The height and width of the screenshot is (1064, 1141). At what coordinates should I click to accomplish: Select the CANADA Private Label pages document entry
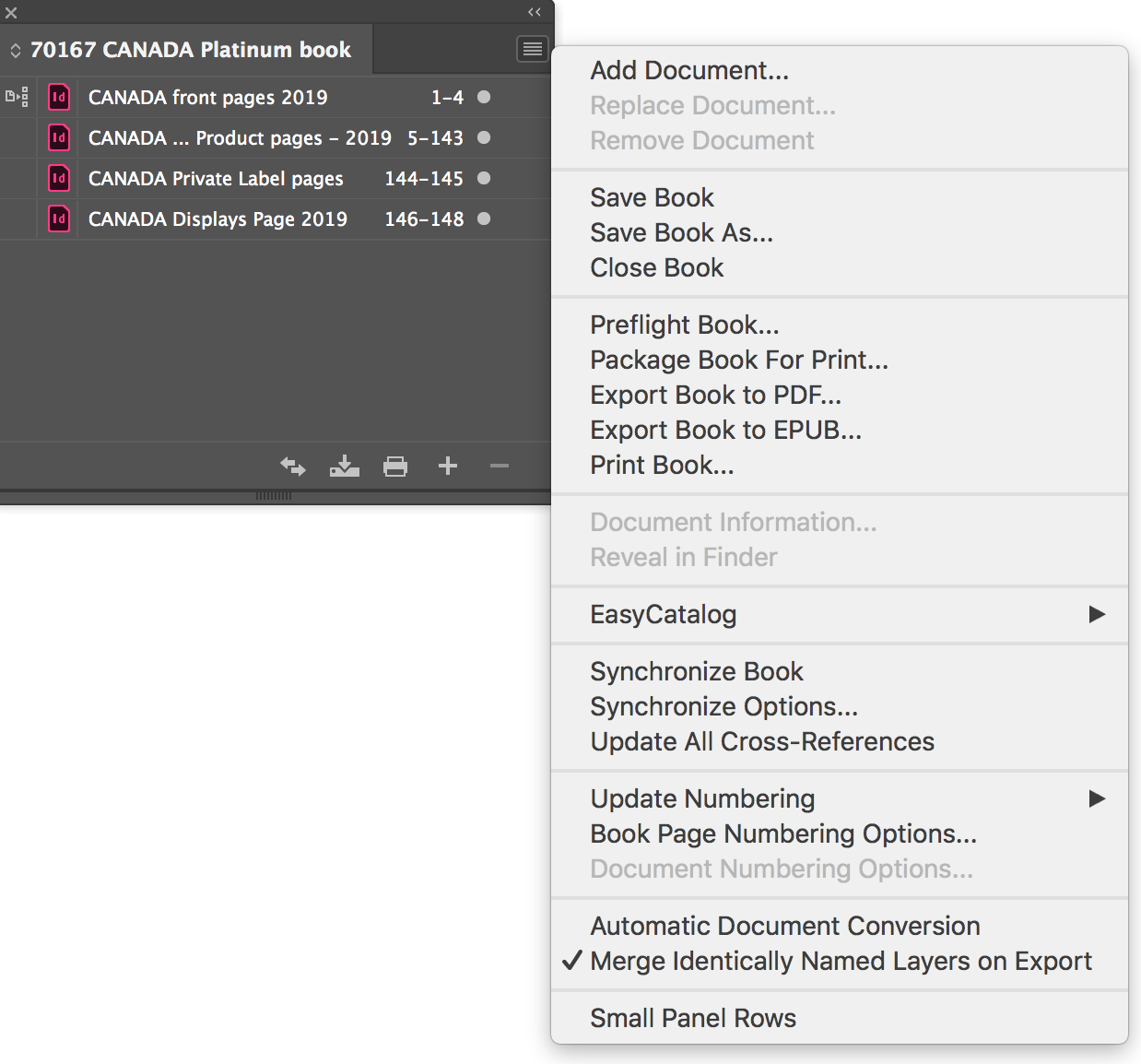[x=215, y=178]
